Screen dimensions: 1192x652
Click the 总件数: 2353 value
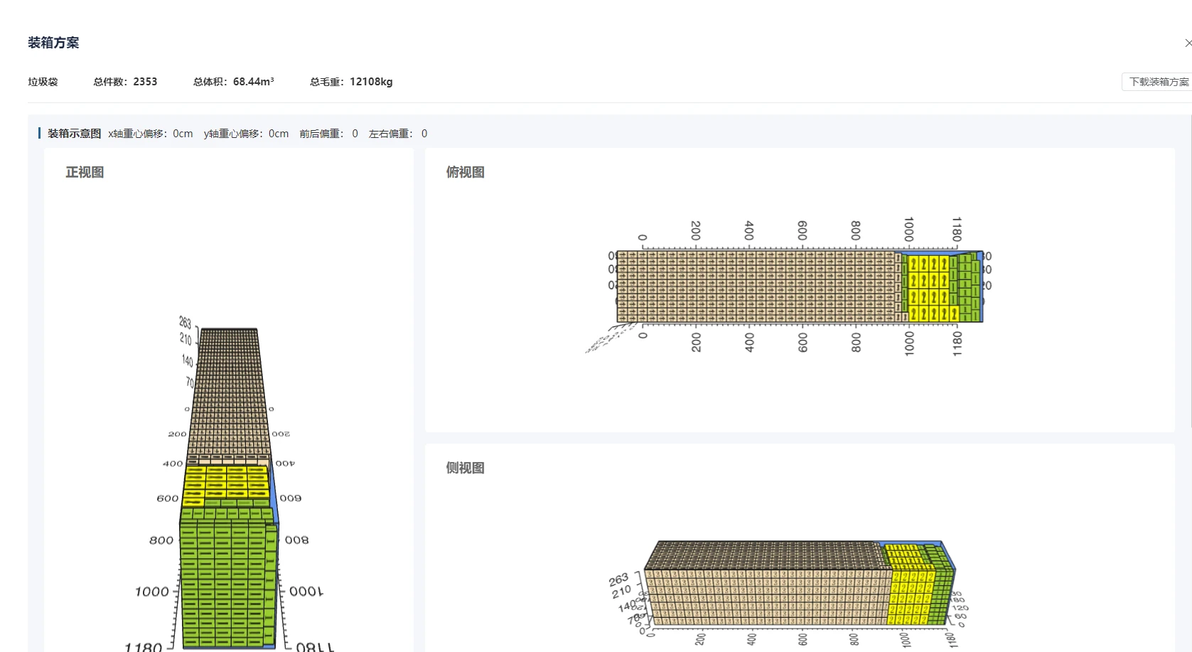click(125, 82)
